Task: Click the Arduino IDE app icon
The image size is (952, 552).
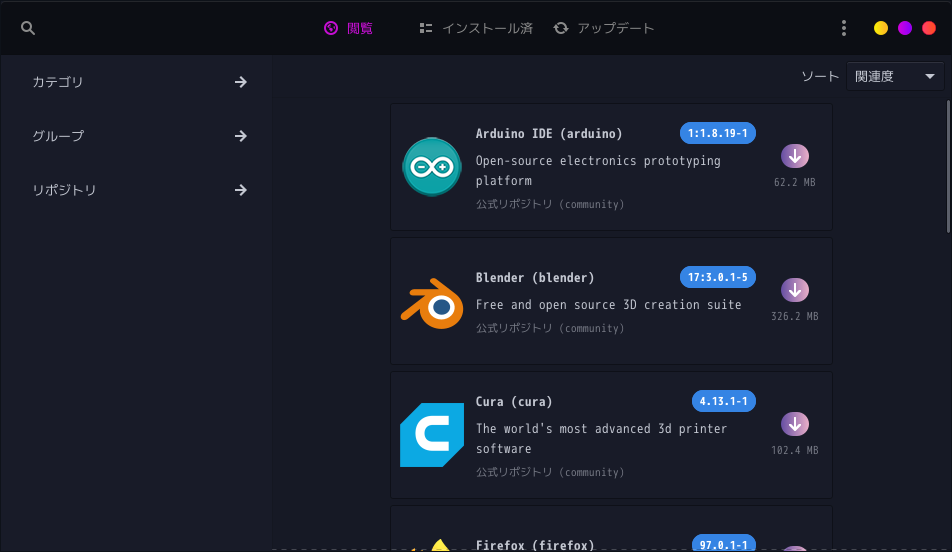Action: [x=432, y=167]
